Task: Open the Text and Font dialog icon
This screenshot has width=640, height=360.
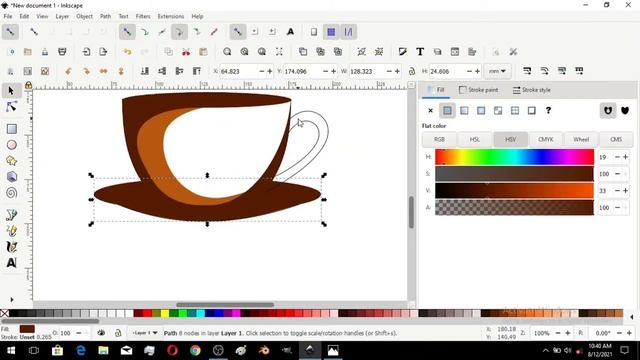Action: (x=420, y=52)
